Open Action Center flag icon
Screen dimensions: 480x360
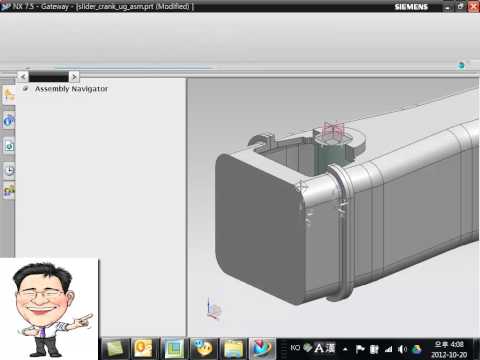360,349
